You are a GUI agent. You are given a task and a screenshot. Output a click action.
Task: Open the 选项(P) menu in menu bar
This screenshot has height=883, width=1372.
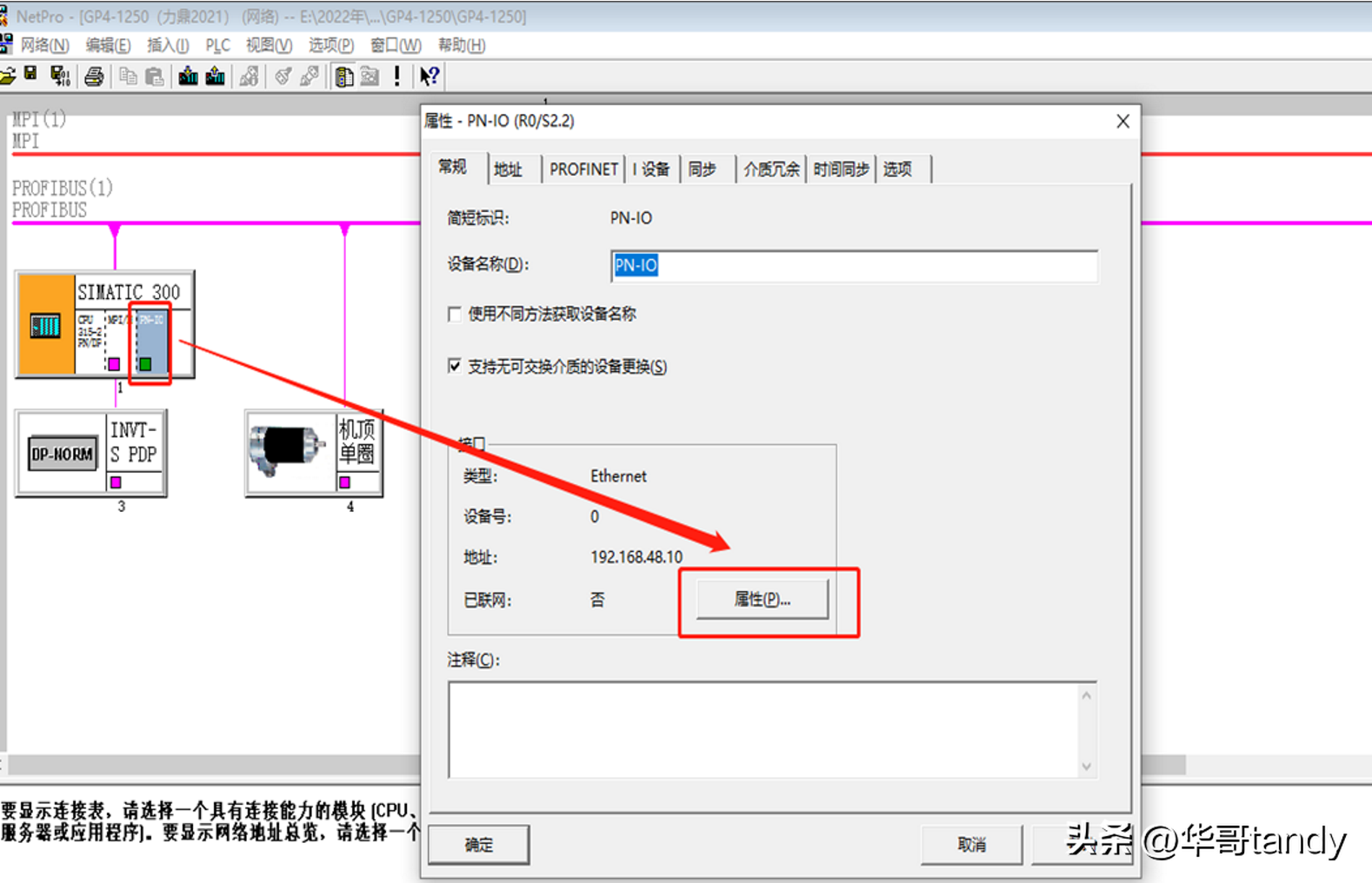(330, 45)
